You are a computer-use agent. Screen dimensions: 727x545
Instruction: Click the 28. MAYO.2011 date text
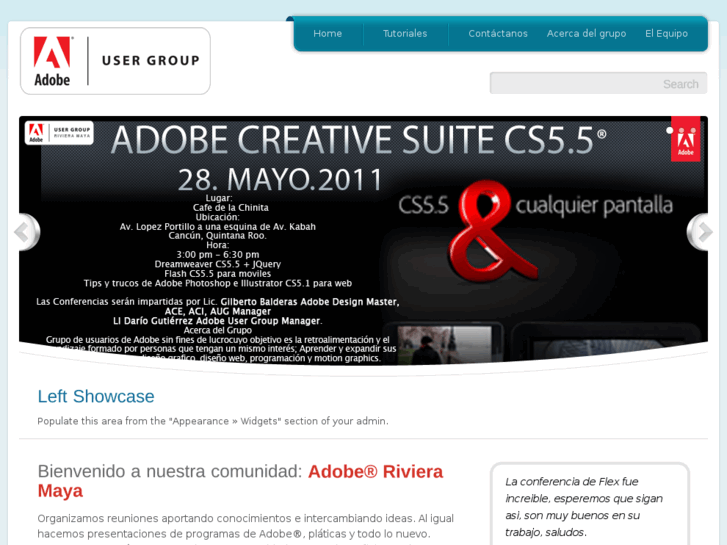tap(281, 180)
